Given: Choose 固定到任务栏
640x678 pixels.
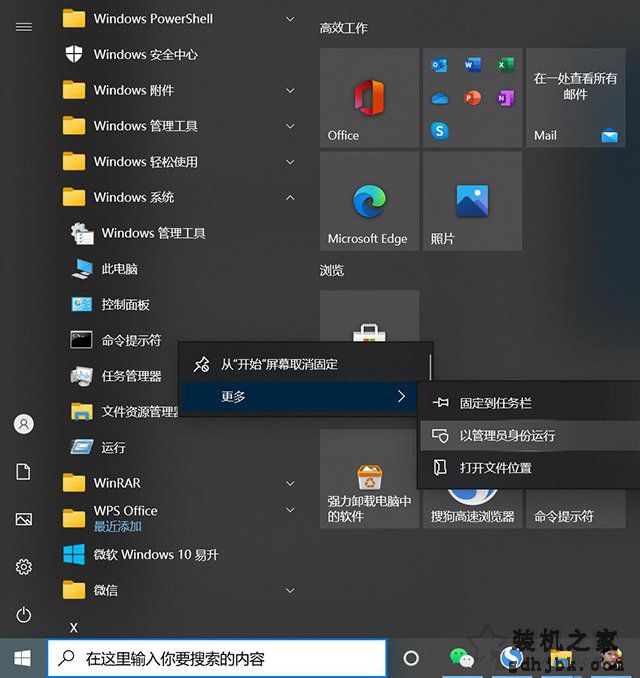Looking at the screenshot, I should [530, 403].
